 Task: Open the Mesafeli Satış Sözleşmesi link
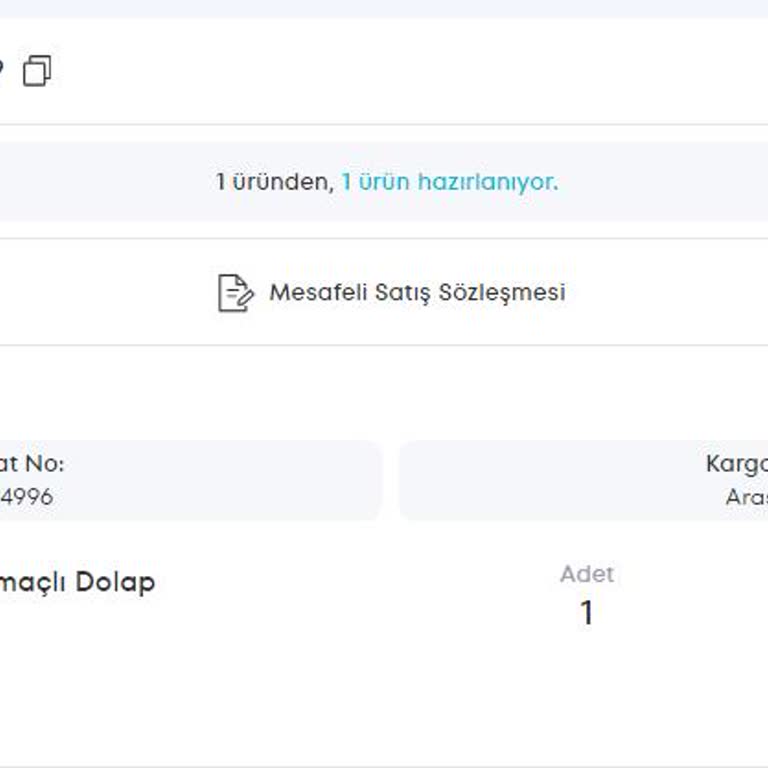point(417,292)
